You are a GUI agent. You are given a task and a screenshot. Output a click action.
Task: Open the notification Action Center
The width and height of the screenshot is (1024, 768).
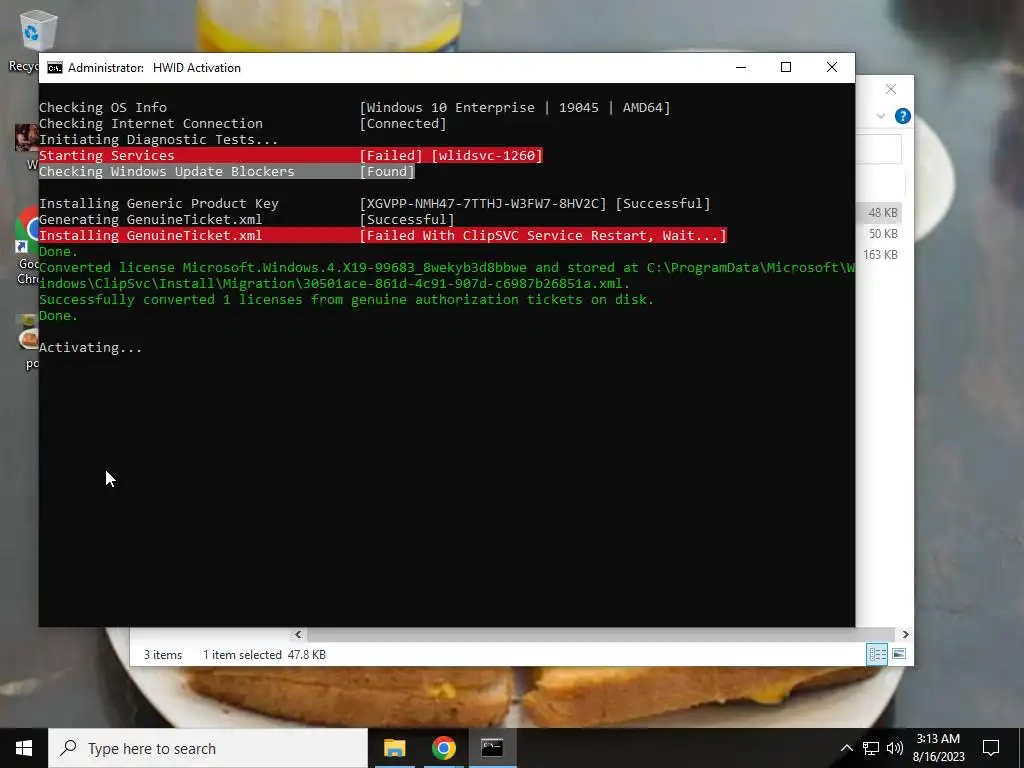pos(991,748)
